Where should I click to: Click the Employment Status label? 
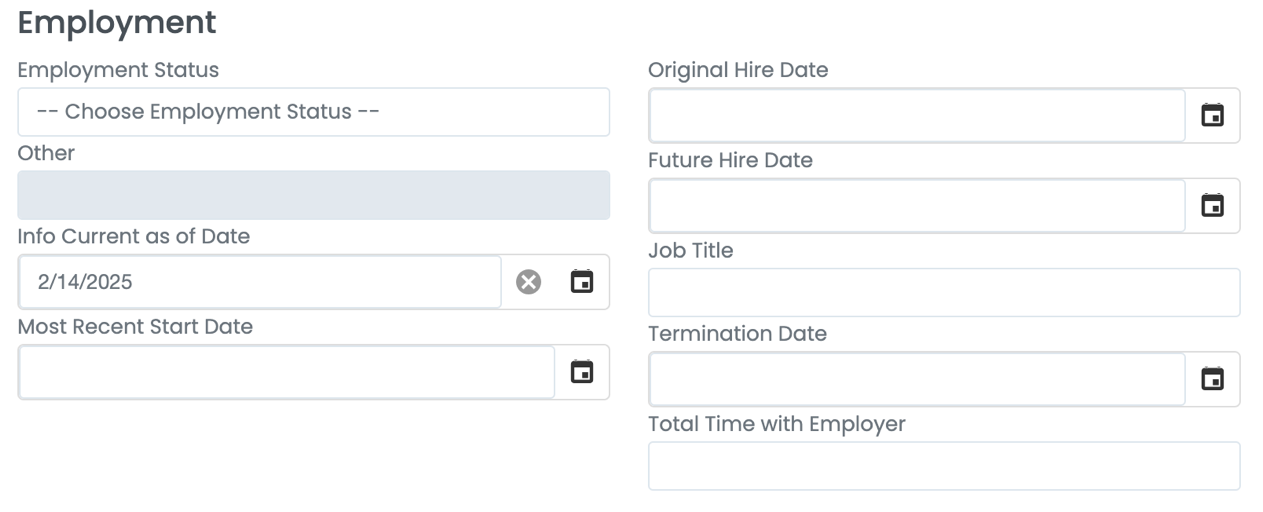118,70
